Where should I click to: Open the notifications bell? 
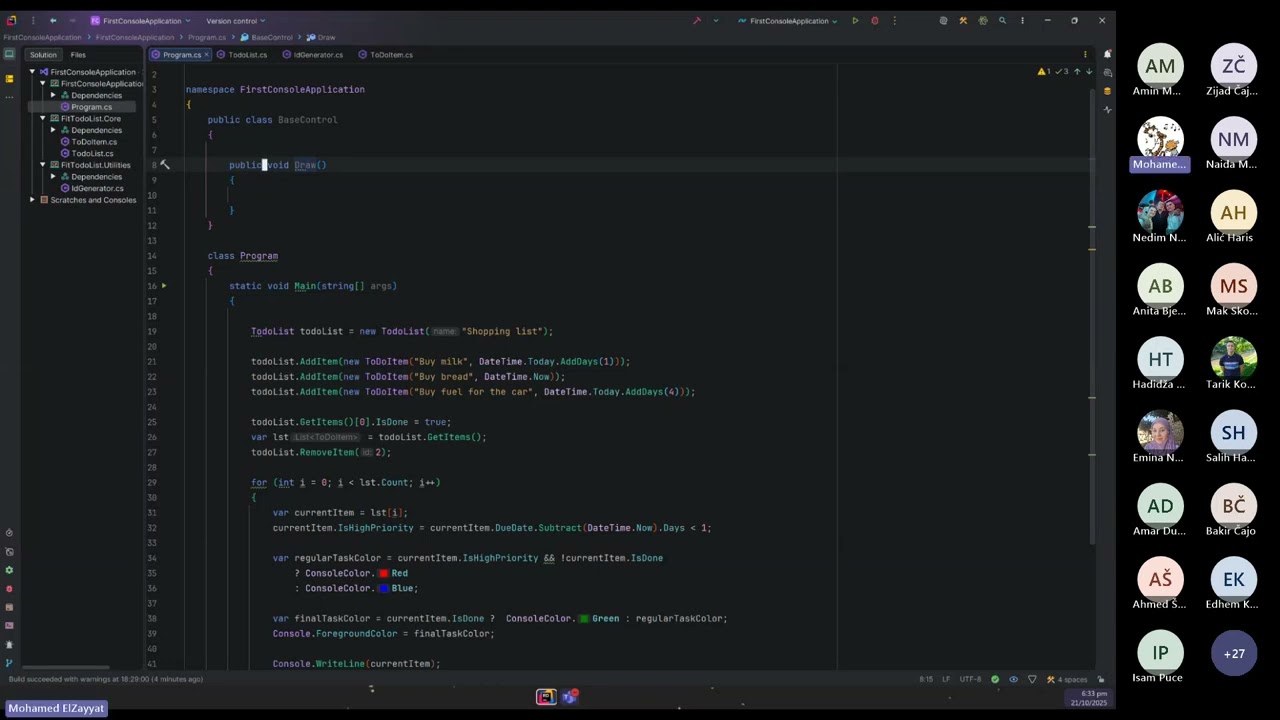pos(1107,55)
